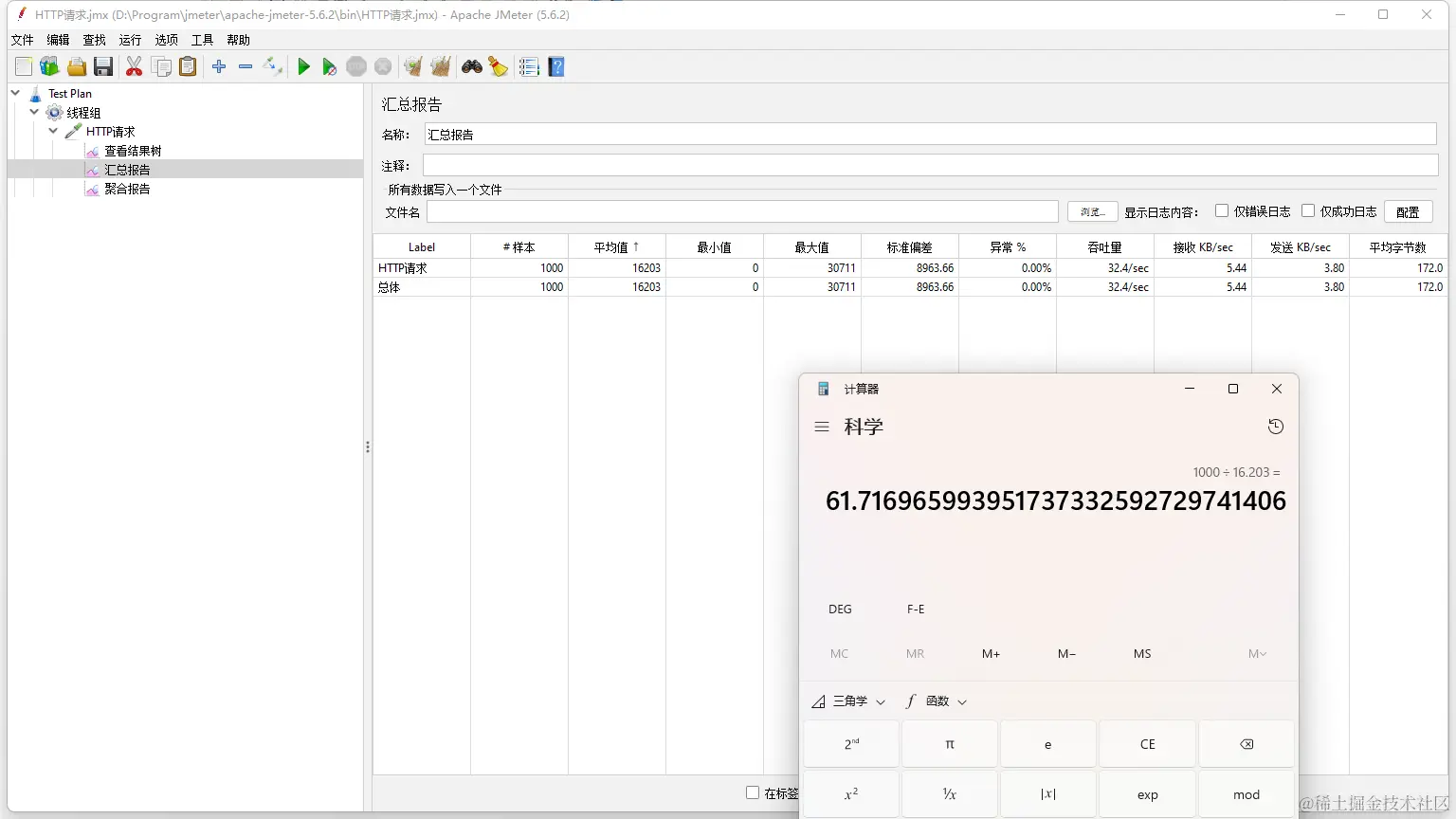Open the 三角学 dropdown in Calculator
The image size is (1456, 819).
(x=848, y=701)
